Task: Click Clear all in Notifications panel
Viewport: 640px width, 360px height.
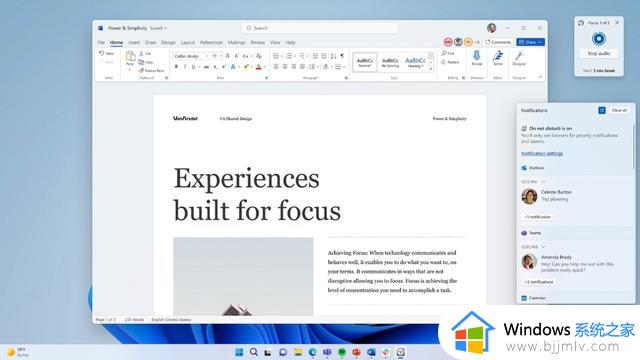Action: click(x=619, y=110)
